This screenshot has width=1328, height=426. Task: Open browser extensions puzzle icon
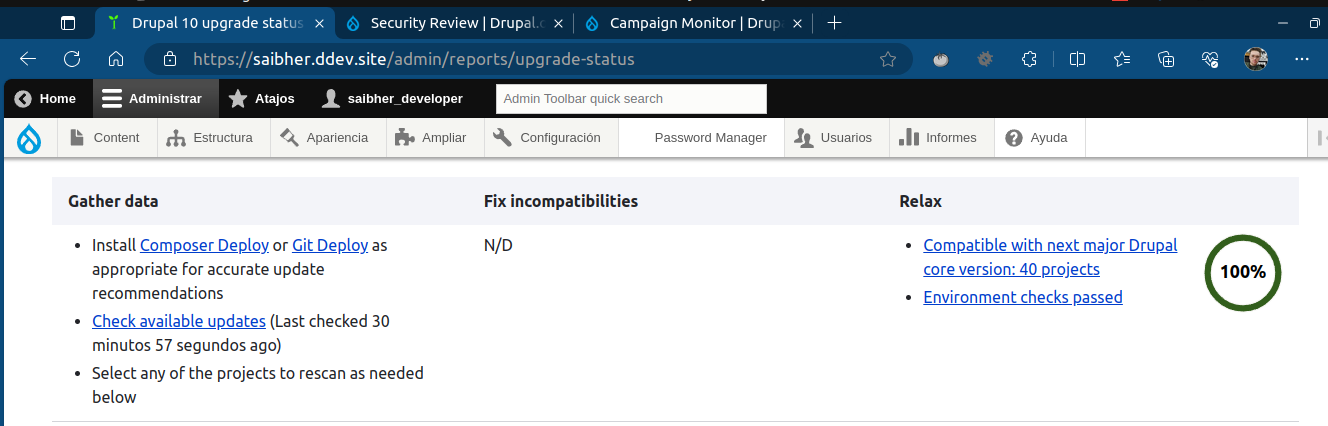click(x=1029, y=59)
